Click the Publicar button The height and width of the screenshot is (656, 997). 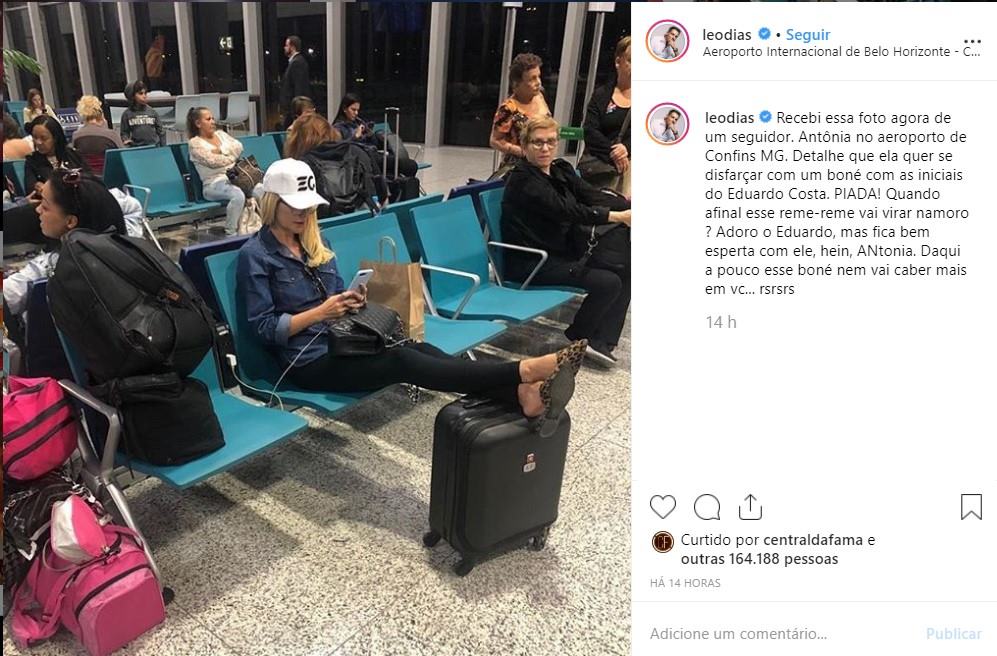click(953, 634)
